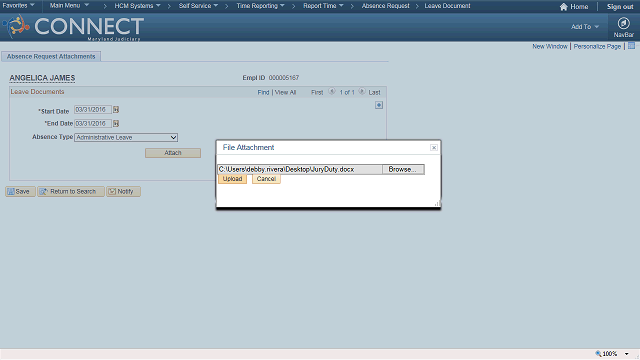Click the CONNECT Maryland Judiciary logo
Screen dimensions: 640x360
(x=73, y=27)
